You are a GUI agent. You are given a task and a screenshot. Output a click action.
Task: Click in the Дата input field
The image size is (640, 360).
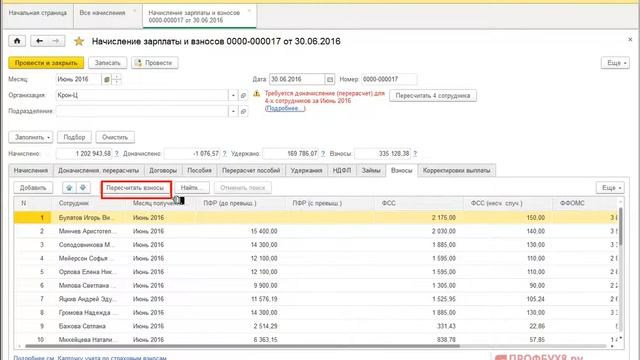(x=297, y=79)
